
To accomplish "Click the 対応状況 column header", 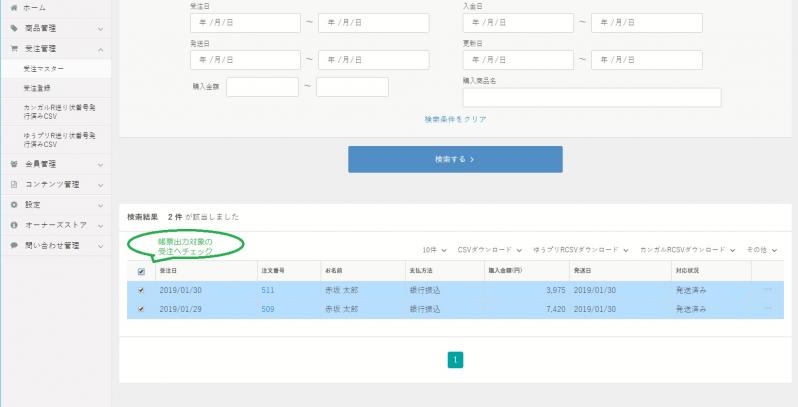I will [x=687, y=271].
